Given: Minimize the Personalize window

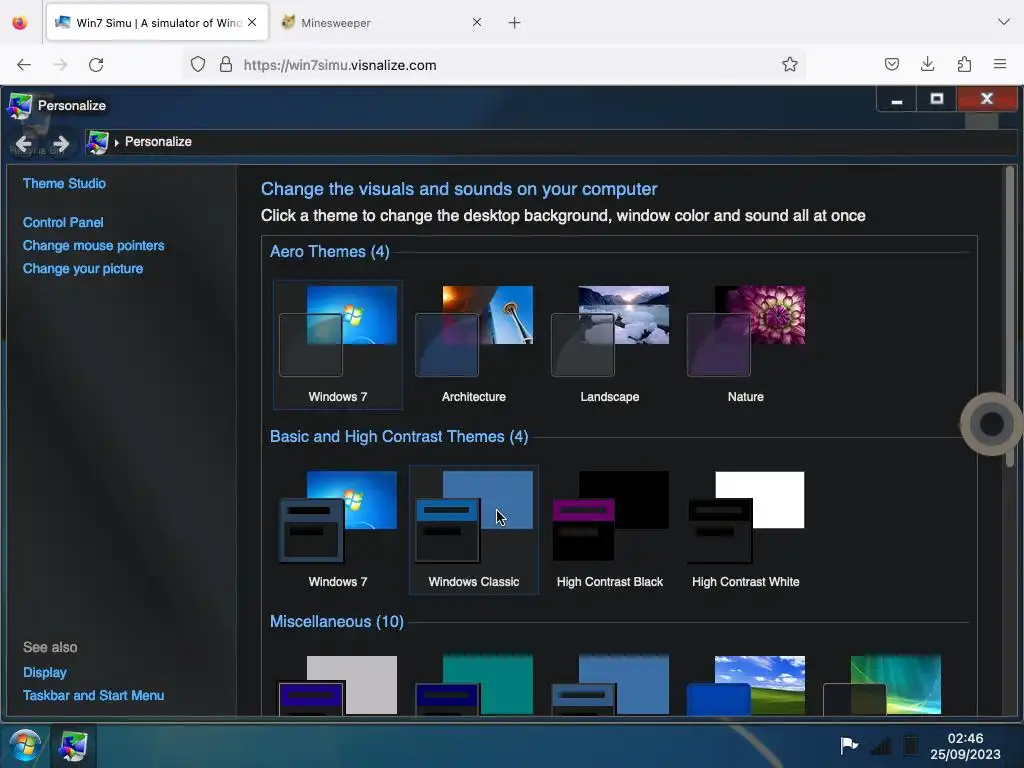Looking at the screenshot, I should tap(896, 100).
